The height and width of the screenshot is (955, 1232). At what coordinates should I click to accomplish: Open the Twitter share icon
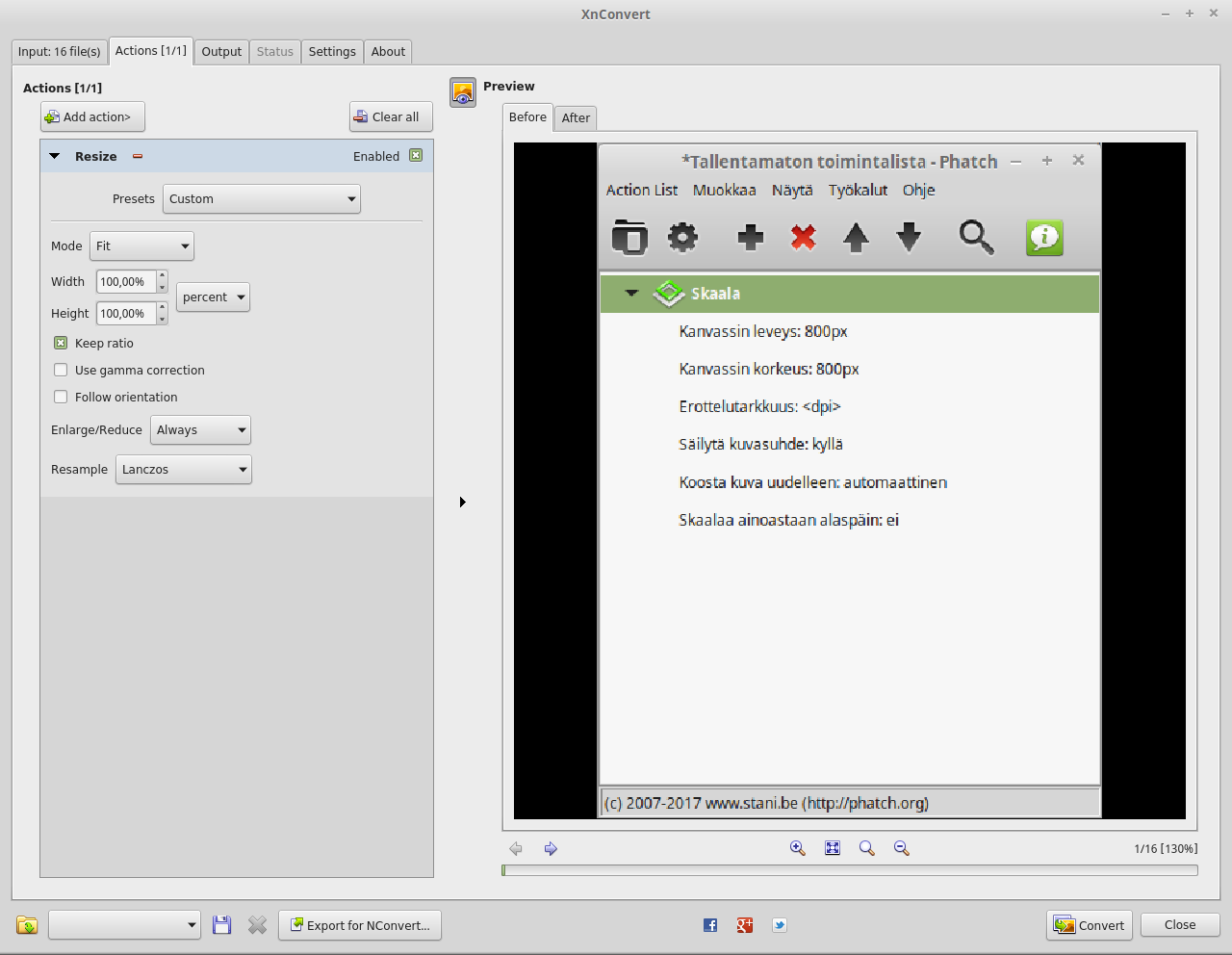point(780,925)
